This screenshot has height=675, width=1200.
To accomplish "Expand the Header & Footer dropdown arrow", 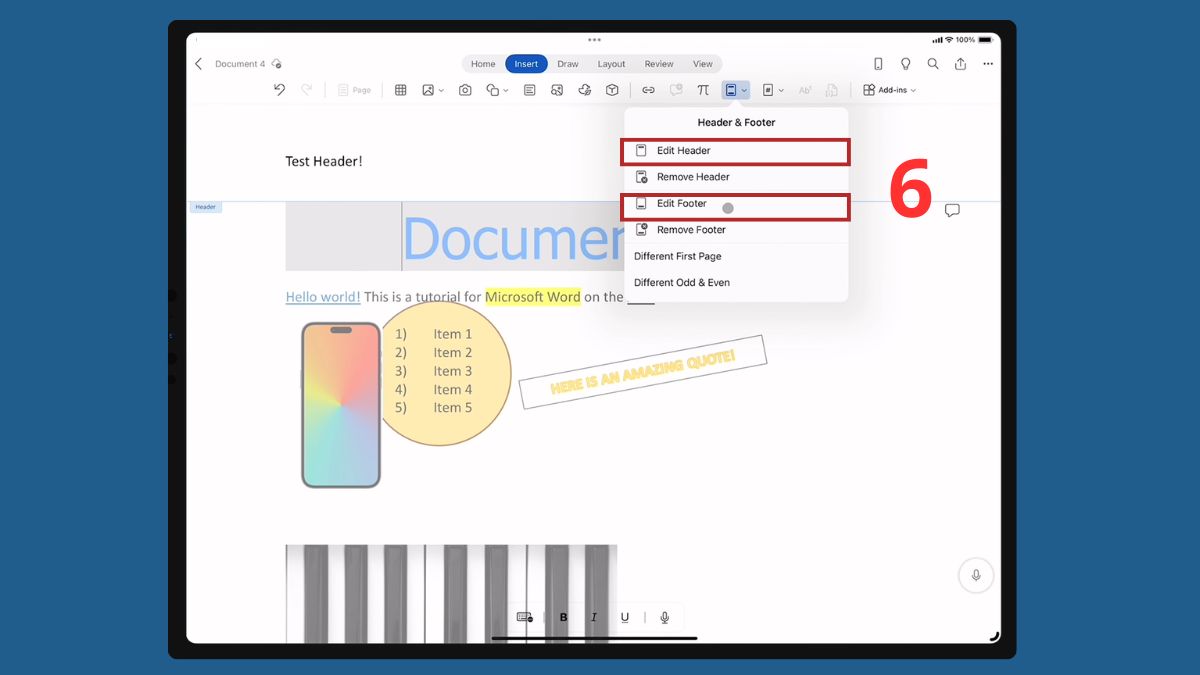I will (x=744, y=91).
